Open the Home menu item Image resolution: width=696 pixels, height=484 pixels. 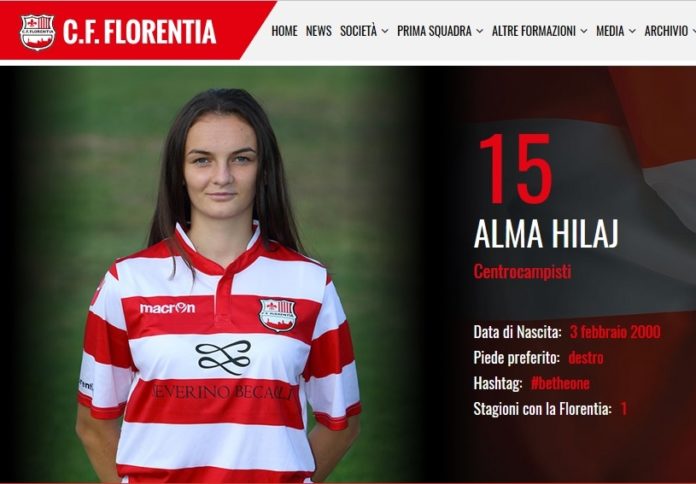pyautogui.click(x=285, y=31)
